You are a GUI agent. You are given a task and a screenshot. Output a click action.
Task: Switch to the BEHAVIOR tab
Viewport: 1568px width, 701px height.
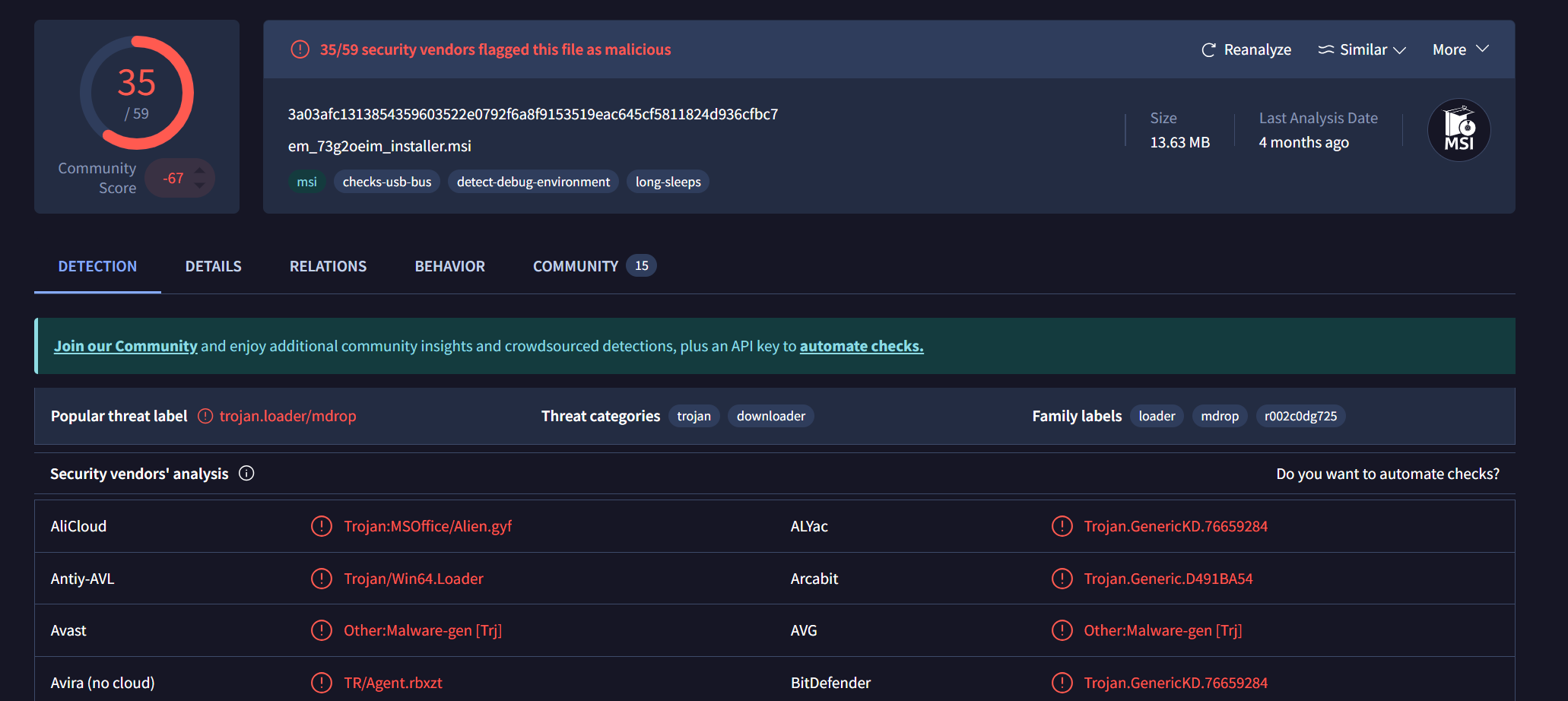tap(449, 266)
